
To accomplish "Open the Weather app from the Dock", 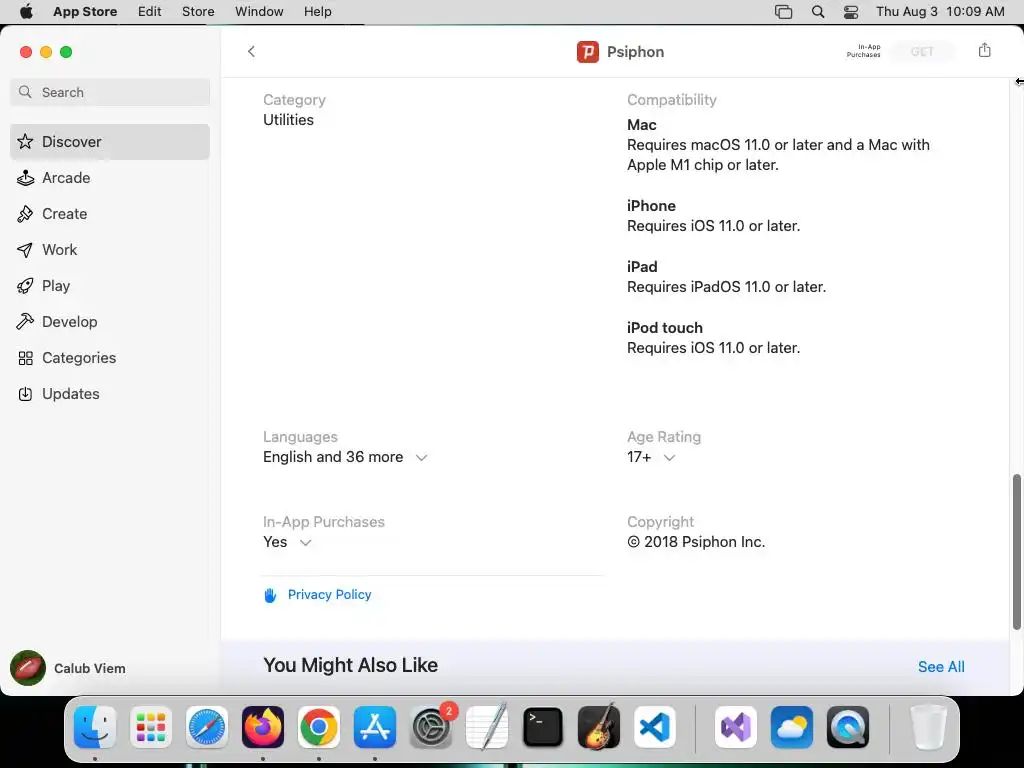I will pyautogui.click(x=792, y=727).
